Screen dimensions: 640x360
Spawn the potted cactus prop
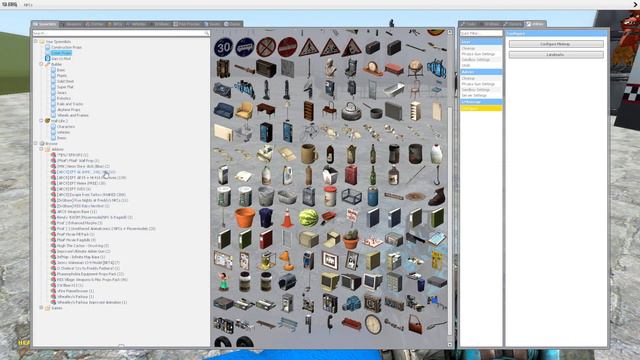coord(351,239)
